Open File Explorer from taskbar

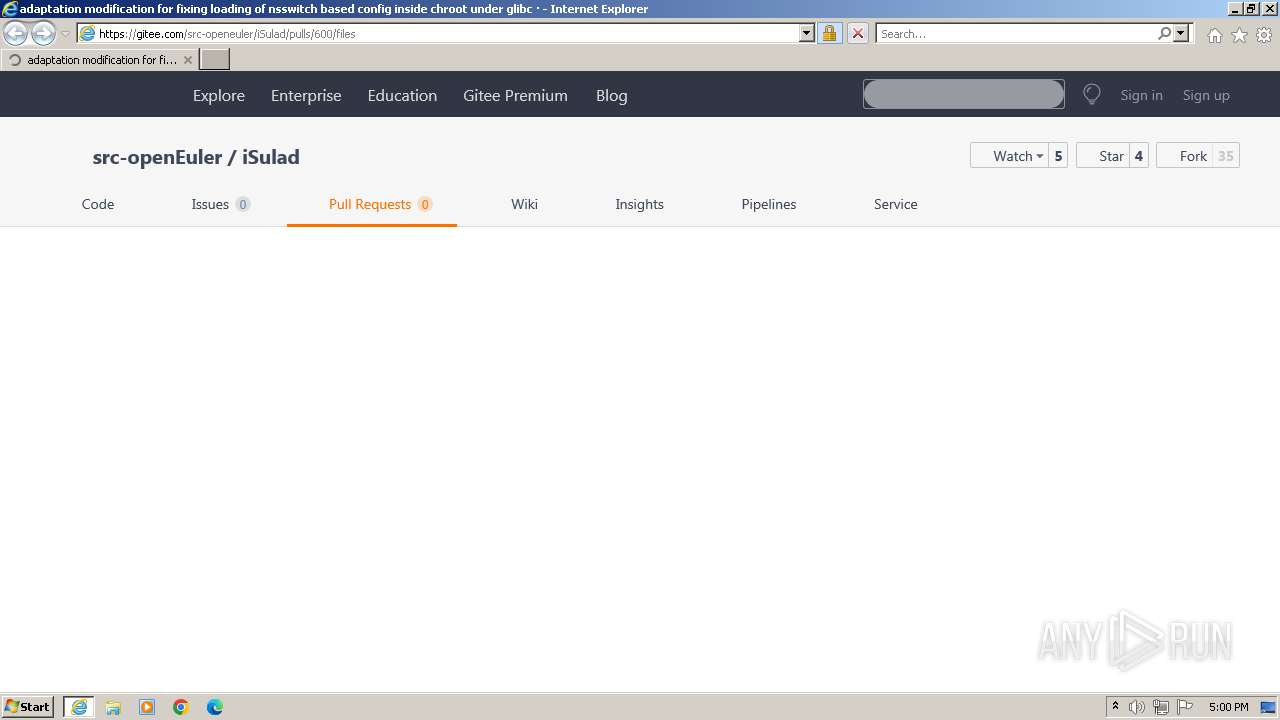pyautogui.click(x=113, y=707)
